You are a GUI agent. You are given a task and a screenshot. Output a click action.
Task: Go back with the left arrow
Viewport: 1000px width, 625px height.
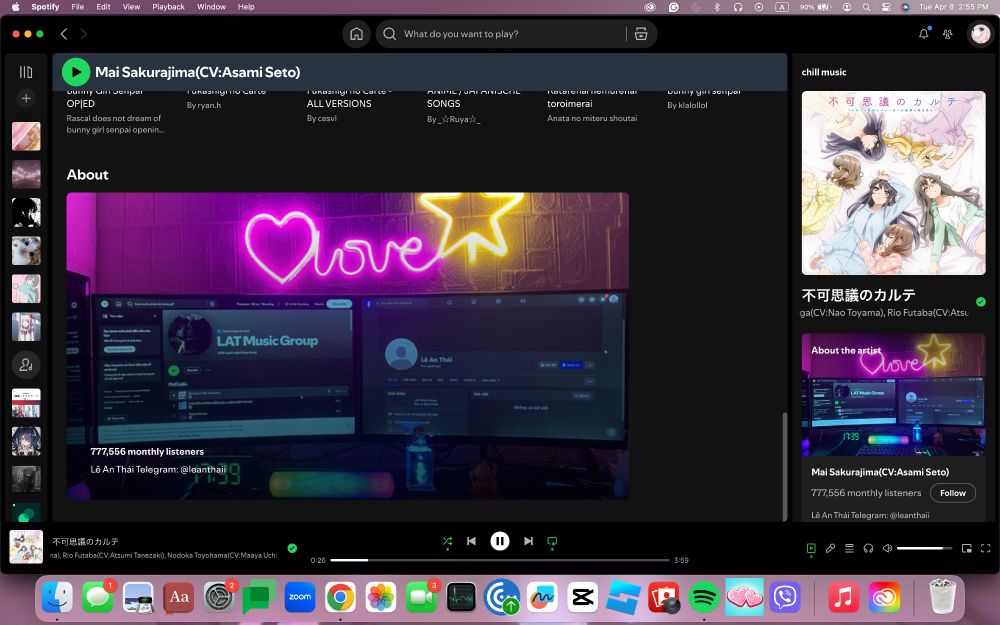(64, 34)
